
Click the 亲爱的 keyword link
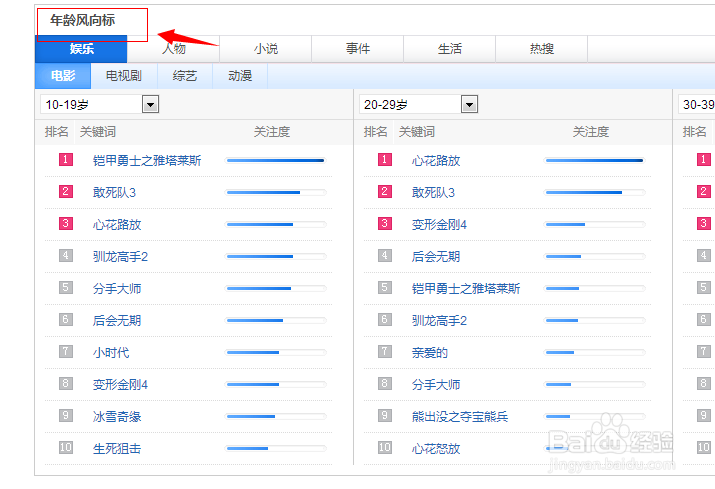(430, 353)
